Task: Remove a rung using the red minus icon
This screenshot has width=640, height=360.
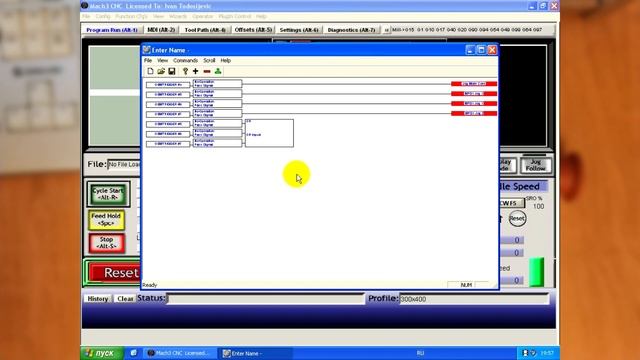Action: pyautogui.click(x=207, y=71)
